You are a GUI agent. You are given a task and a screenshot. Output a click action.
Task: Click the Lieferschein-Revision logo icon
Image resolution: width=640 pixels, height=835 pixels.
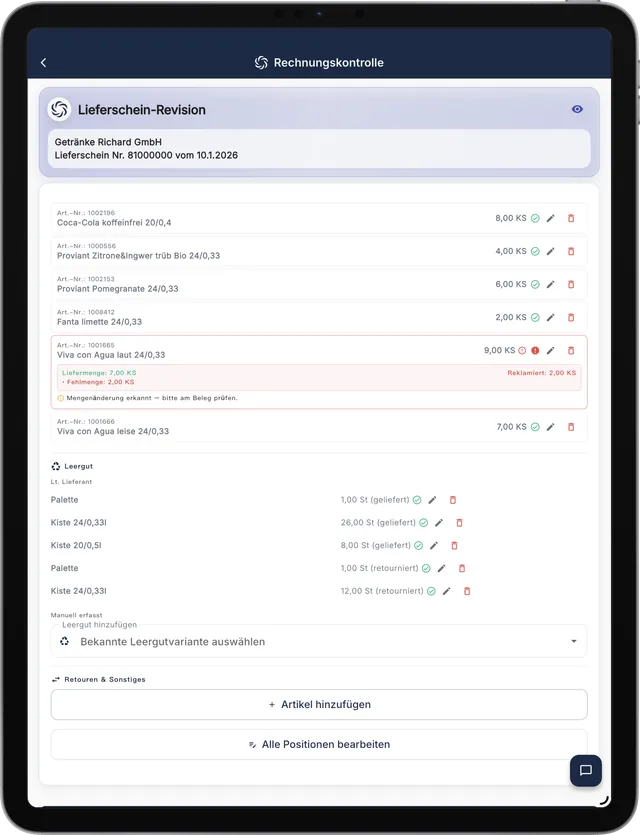click(60, 109)
